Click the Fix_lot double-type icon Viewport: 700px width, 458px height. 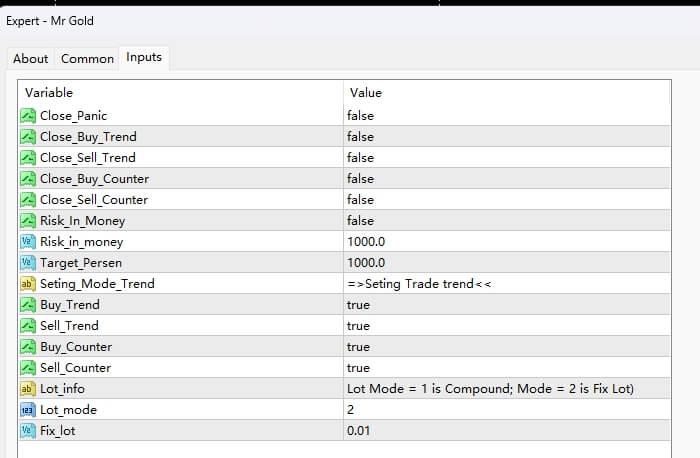tap(28, 431)
